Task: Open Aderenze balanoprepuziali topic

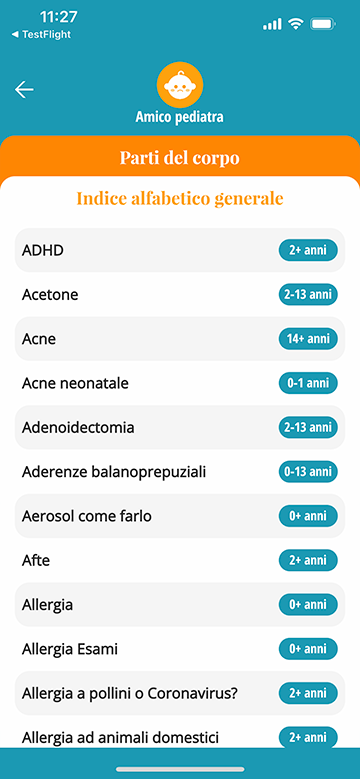Action: [180, 472]
